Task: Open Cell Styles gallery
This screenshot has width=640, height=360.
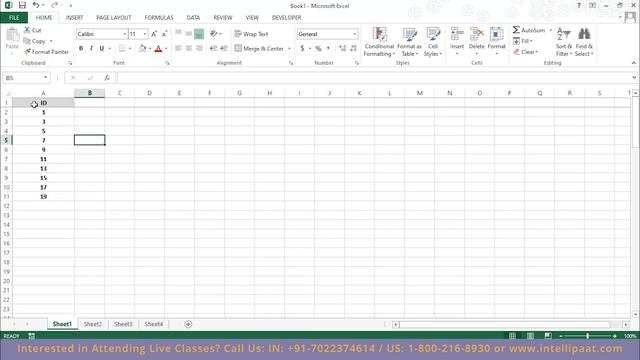Action: click(433, 42)
